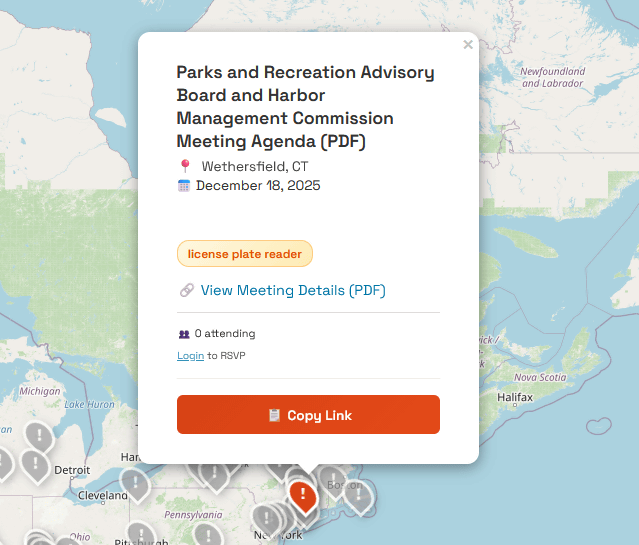Image resolution: width=639 pixels, height=545 pixels.
Task: Select the gray marker over New York
Action: coord(266,518)
